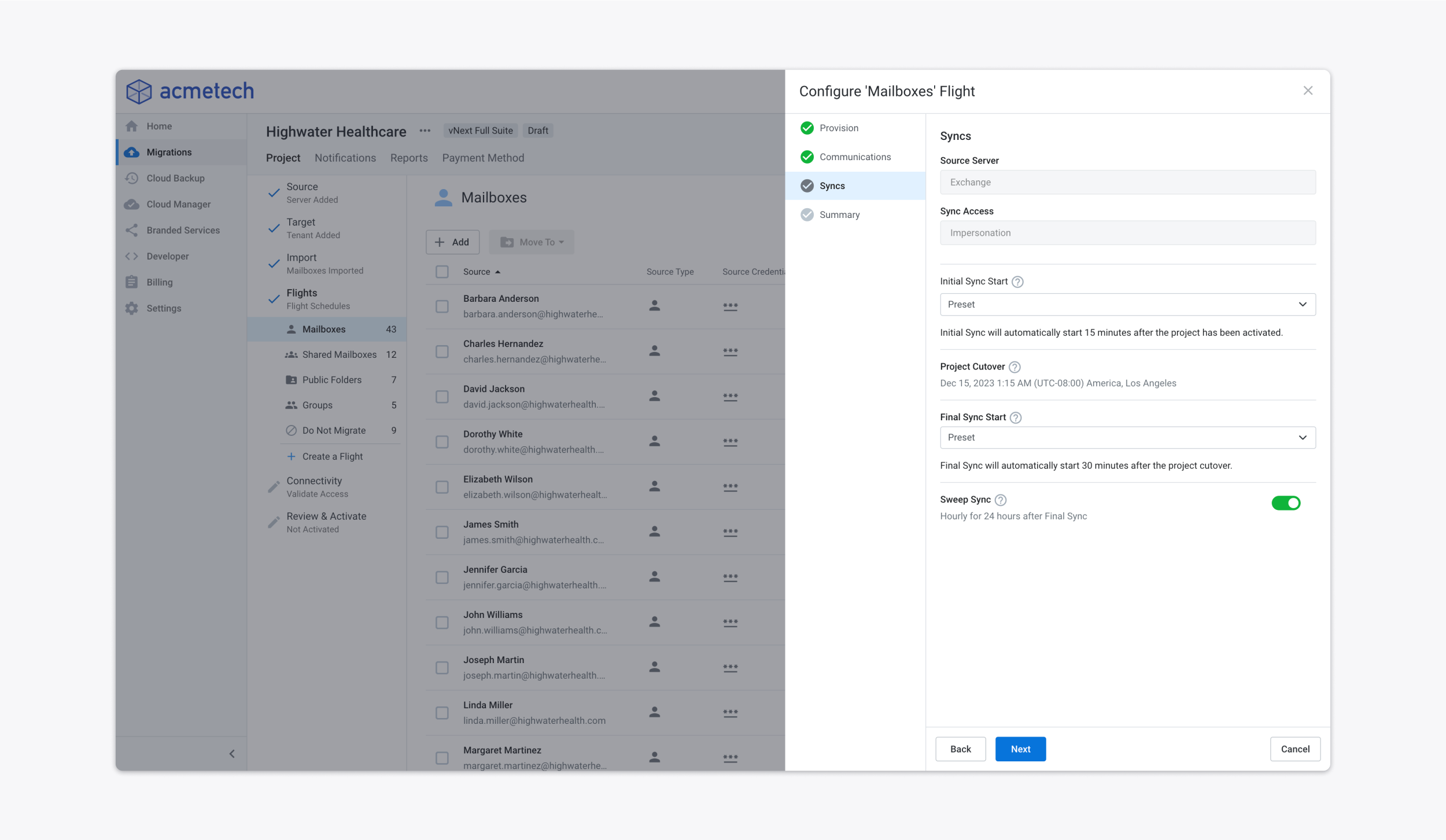
Task: Click the Public Folders folder icon
Action: (x=292, y=380)
